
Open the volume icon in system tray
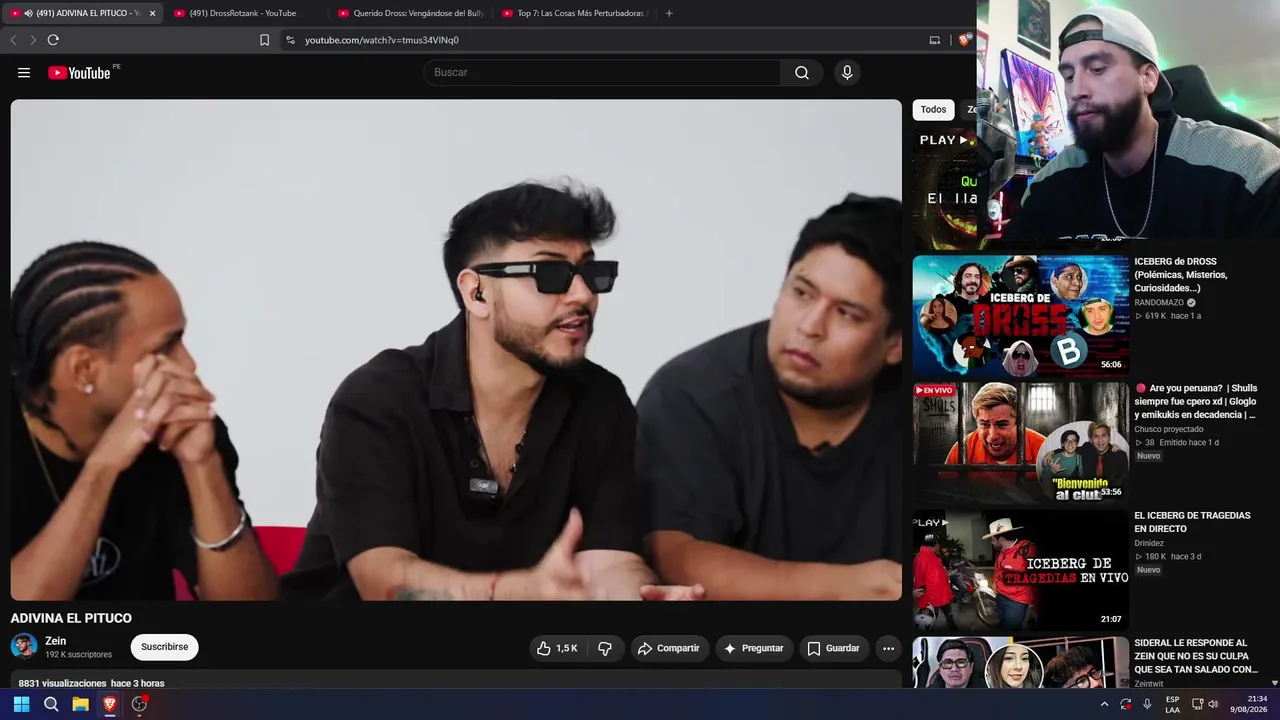1213,704
